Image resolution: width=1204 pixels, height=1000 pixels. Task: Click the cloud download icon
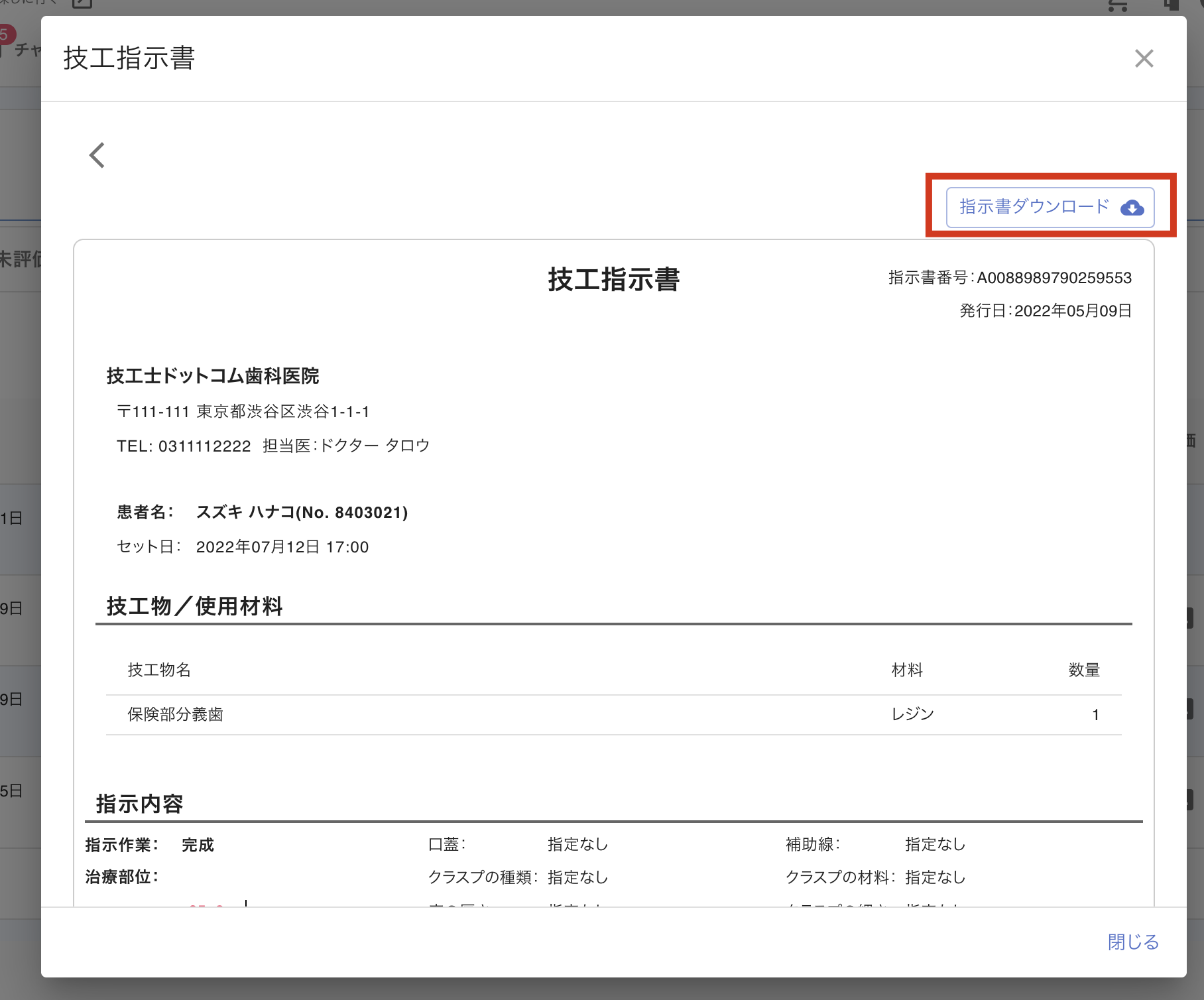[1132, 208]
